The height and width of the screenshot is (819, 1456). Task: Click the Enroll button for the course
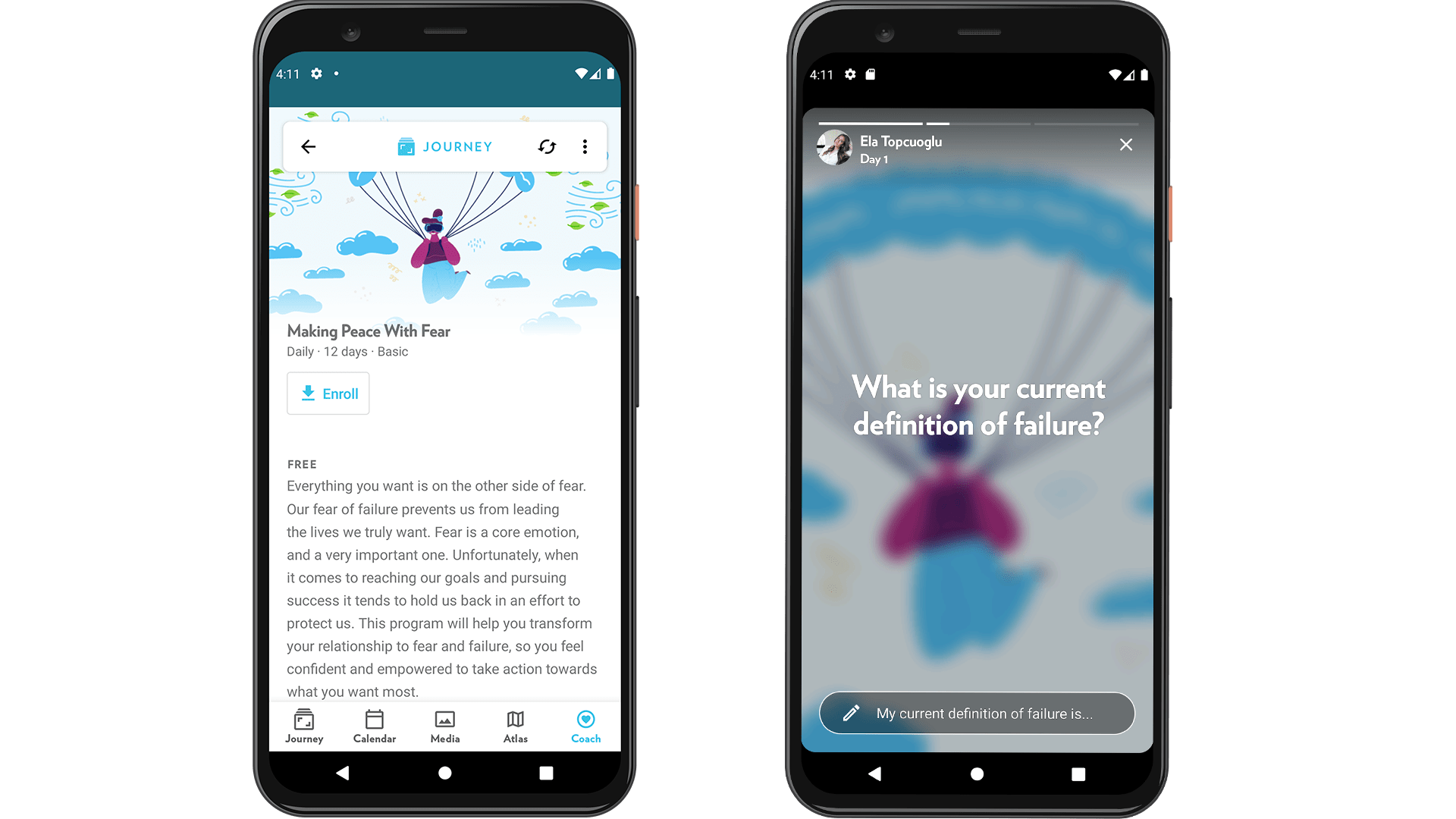tap(328, 393)
